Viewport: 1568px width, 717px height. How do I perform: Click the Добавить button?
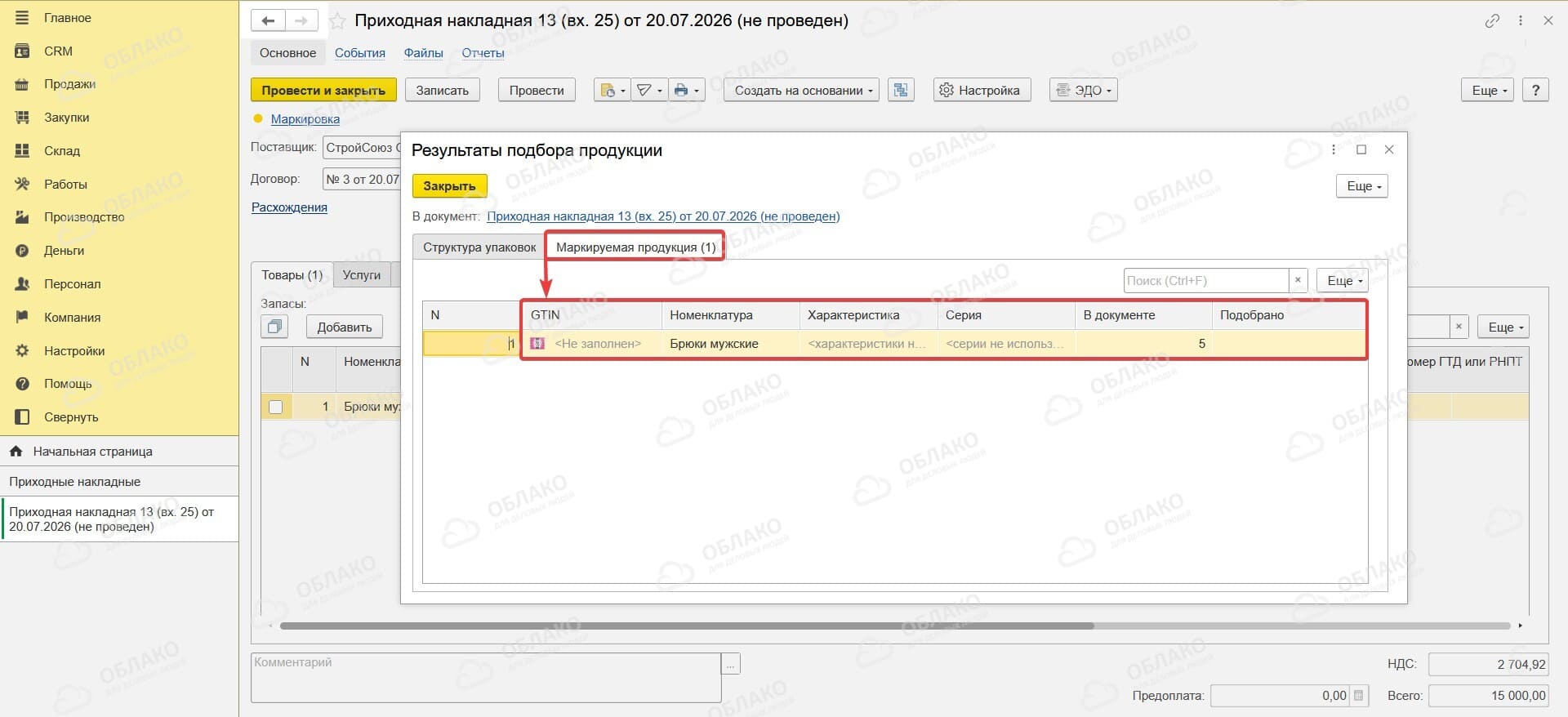(344, 327)
